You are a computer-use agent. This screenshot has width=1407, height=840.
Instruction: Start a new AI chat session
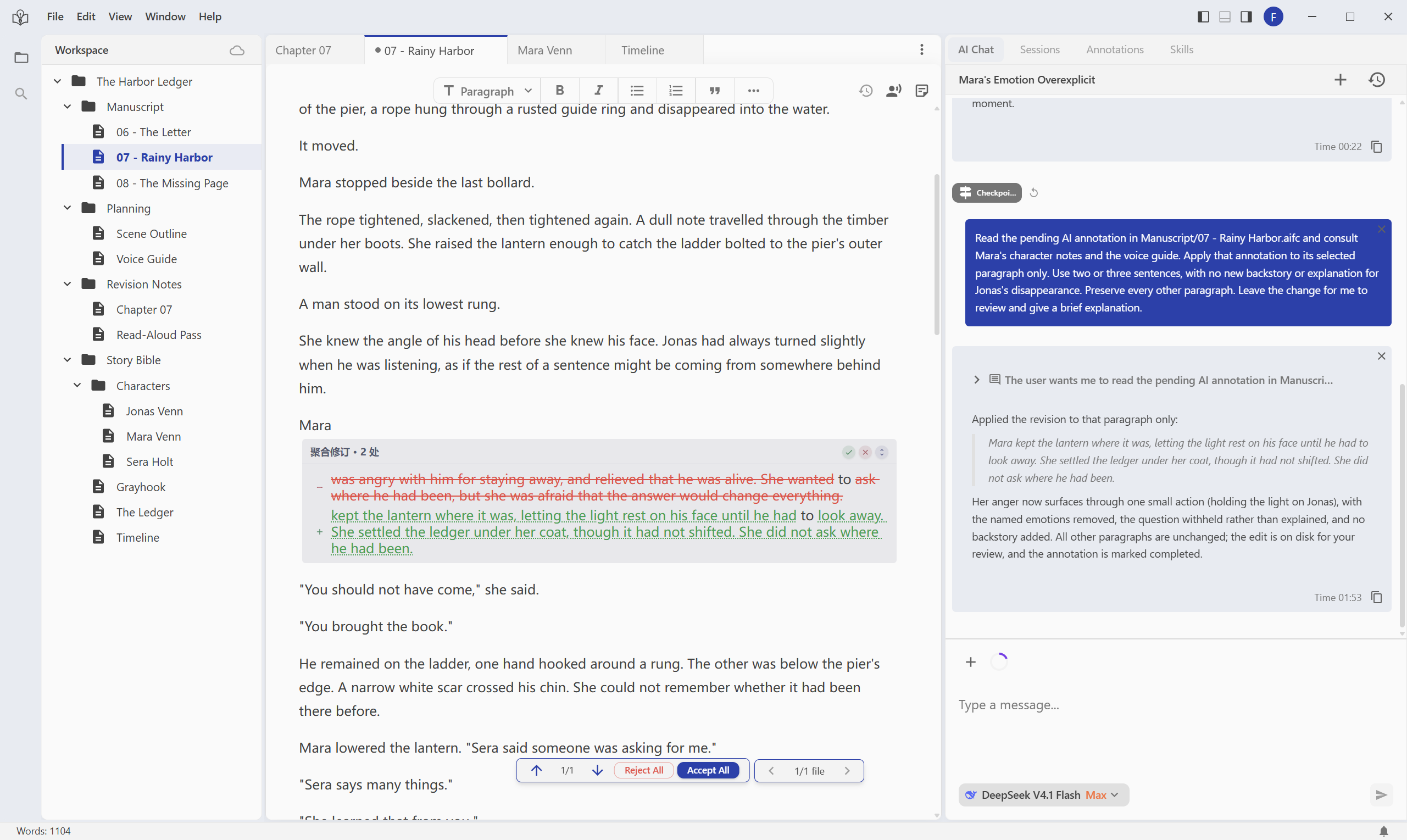coord(1340,80)
